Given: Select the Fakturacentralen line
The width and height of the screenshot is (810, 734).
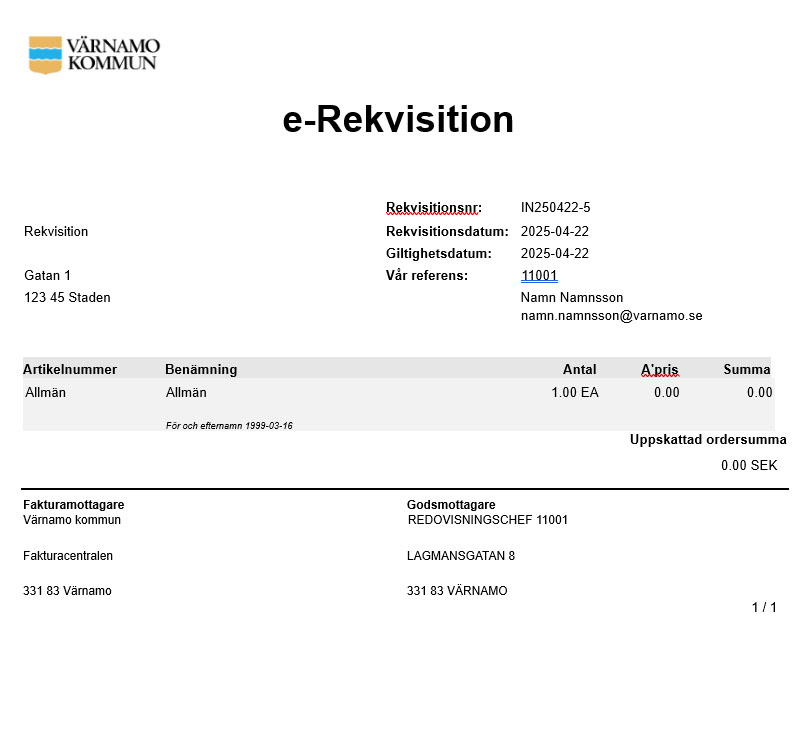Looking at the screenshot, I should (x=68, y=556).
